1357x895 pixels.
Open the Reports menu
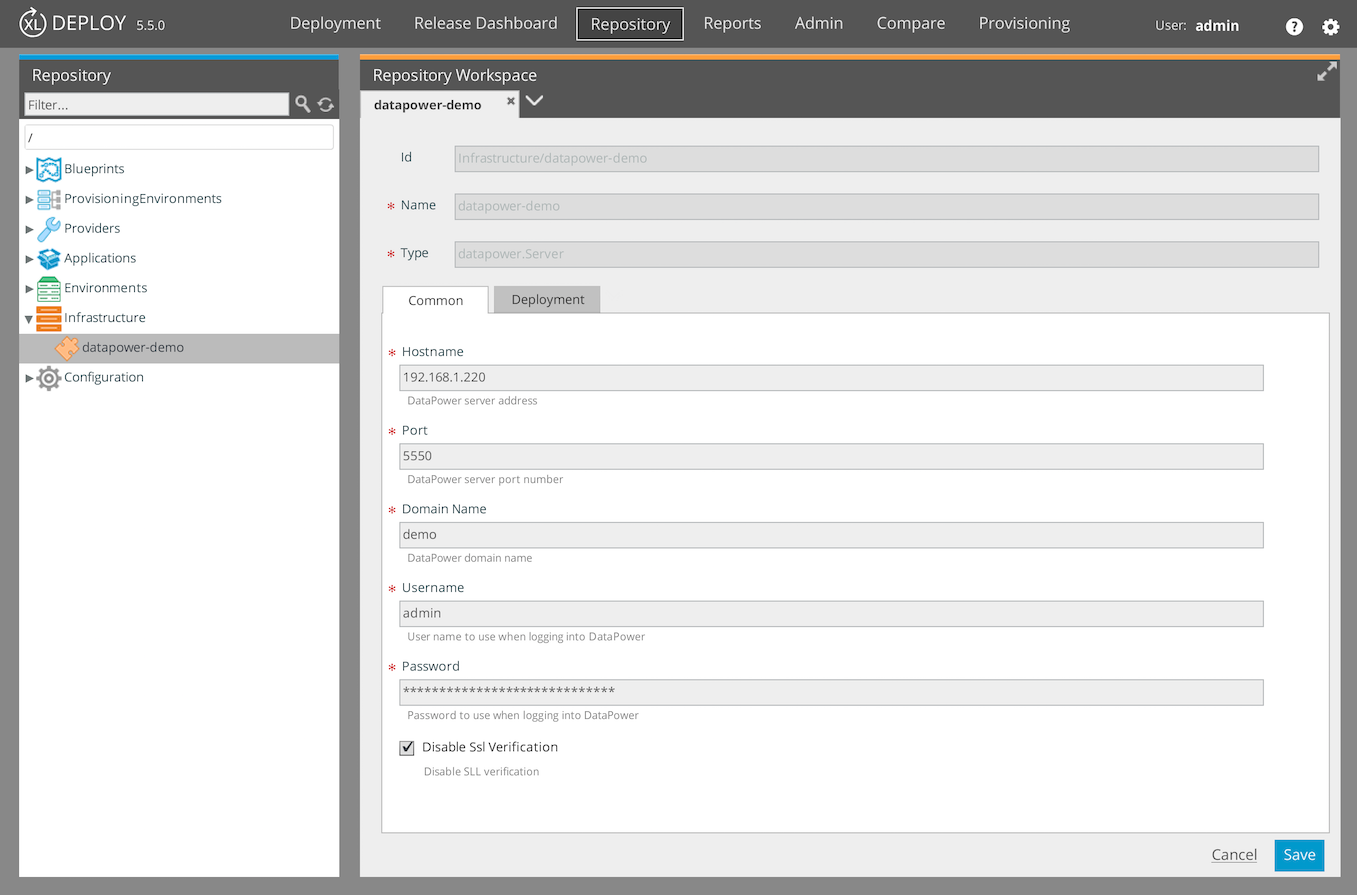pos(732,23)
